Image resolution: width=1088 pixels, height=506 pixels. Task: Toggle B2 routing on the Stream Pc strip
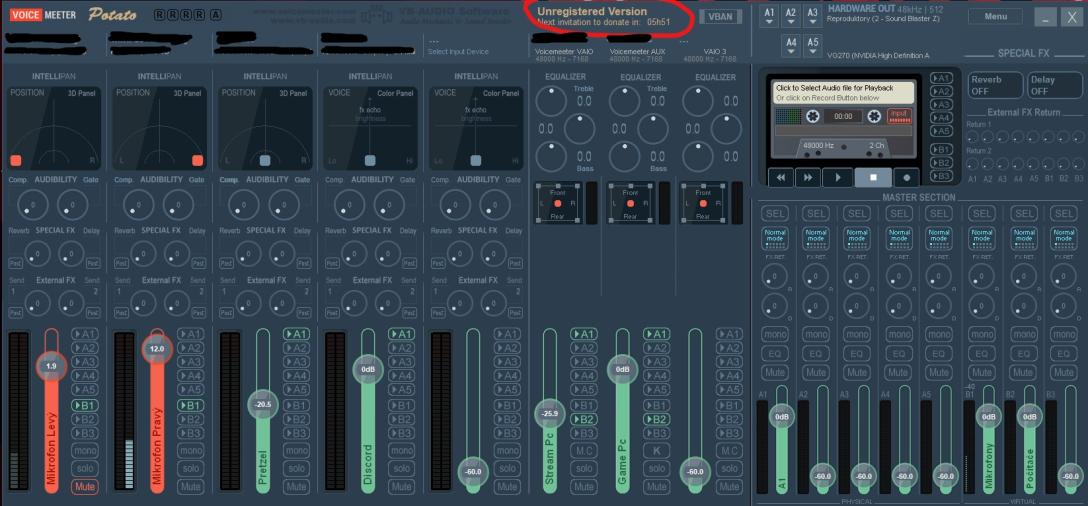coord(584,419)
